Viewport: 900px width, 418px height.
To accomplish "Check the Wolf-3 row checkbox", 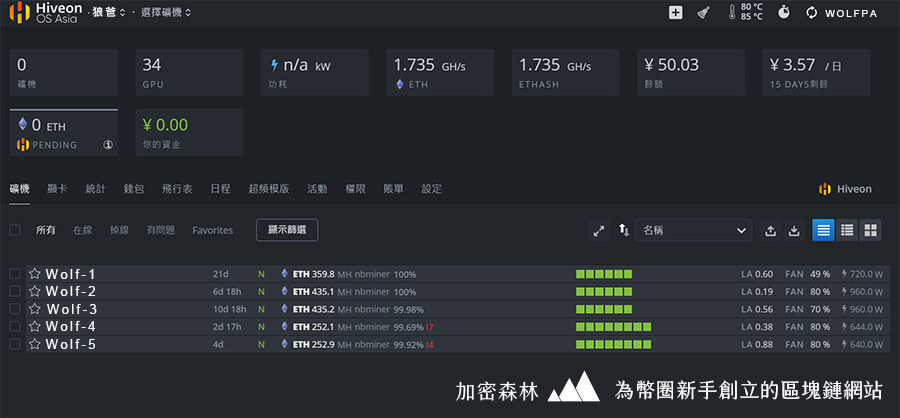I will (x=15, y=309).
